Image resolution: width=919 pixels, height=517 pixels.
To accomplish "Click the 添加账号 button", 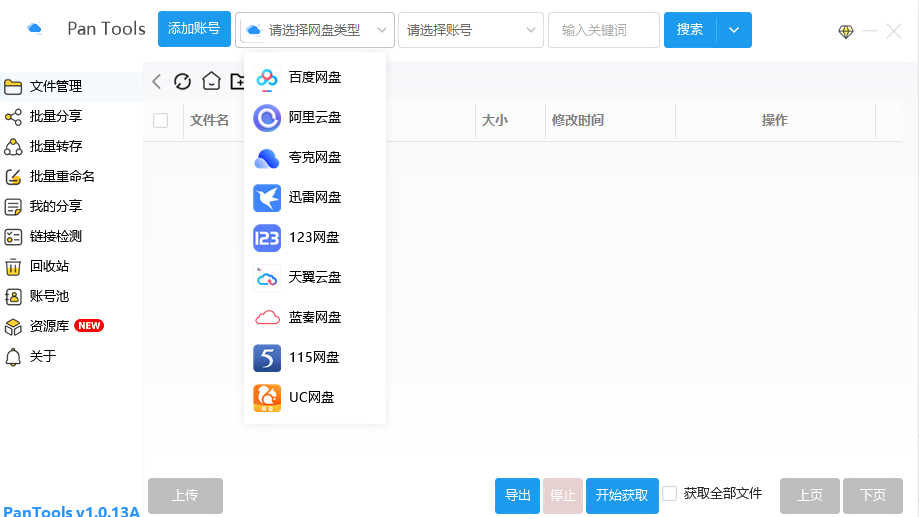I will pyautogui.click(x=194, y=29).
